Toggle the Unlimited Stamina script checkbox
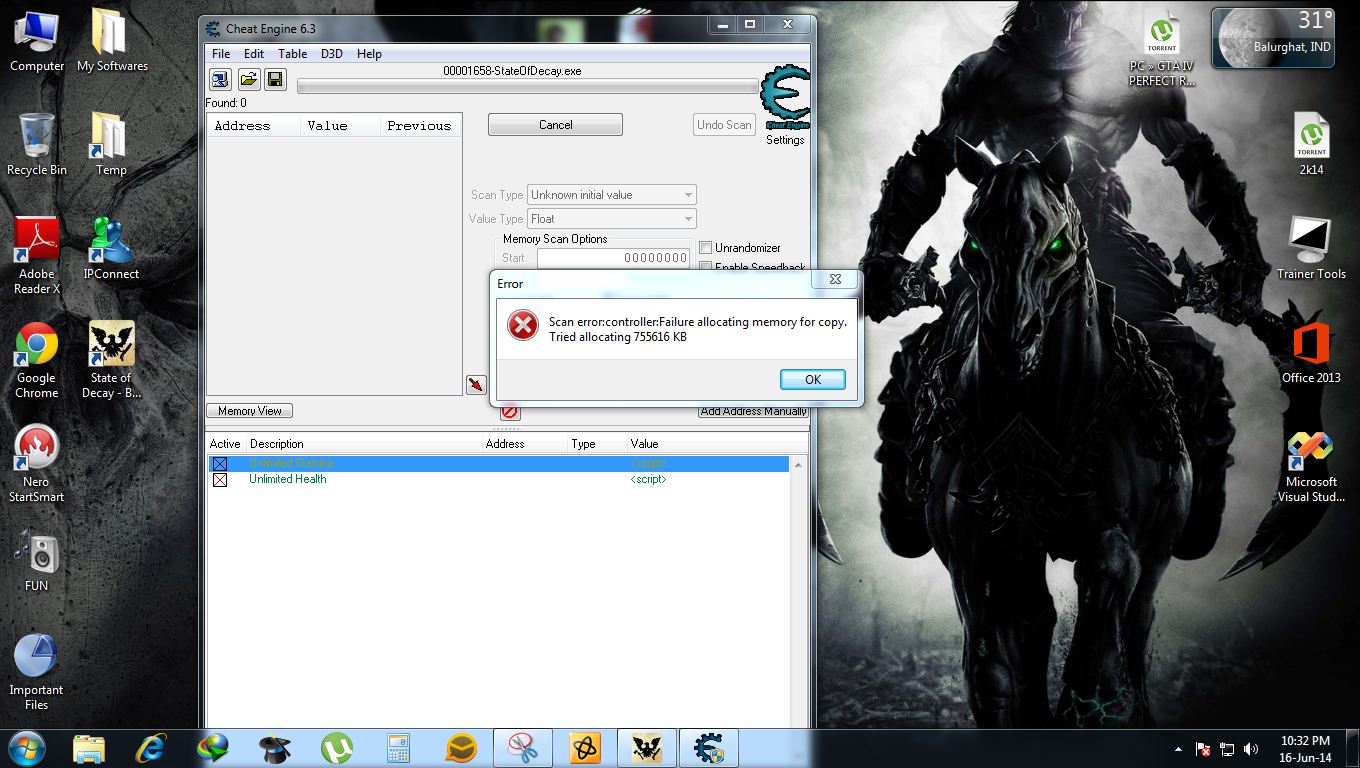Screen dimensions: 1360x768 220,464
